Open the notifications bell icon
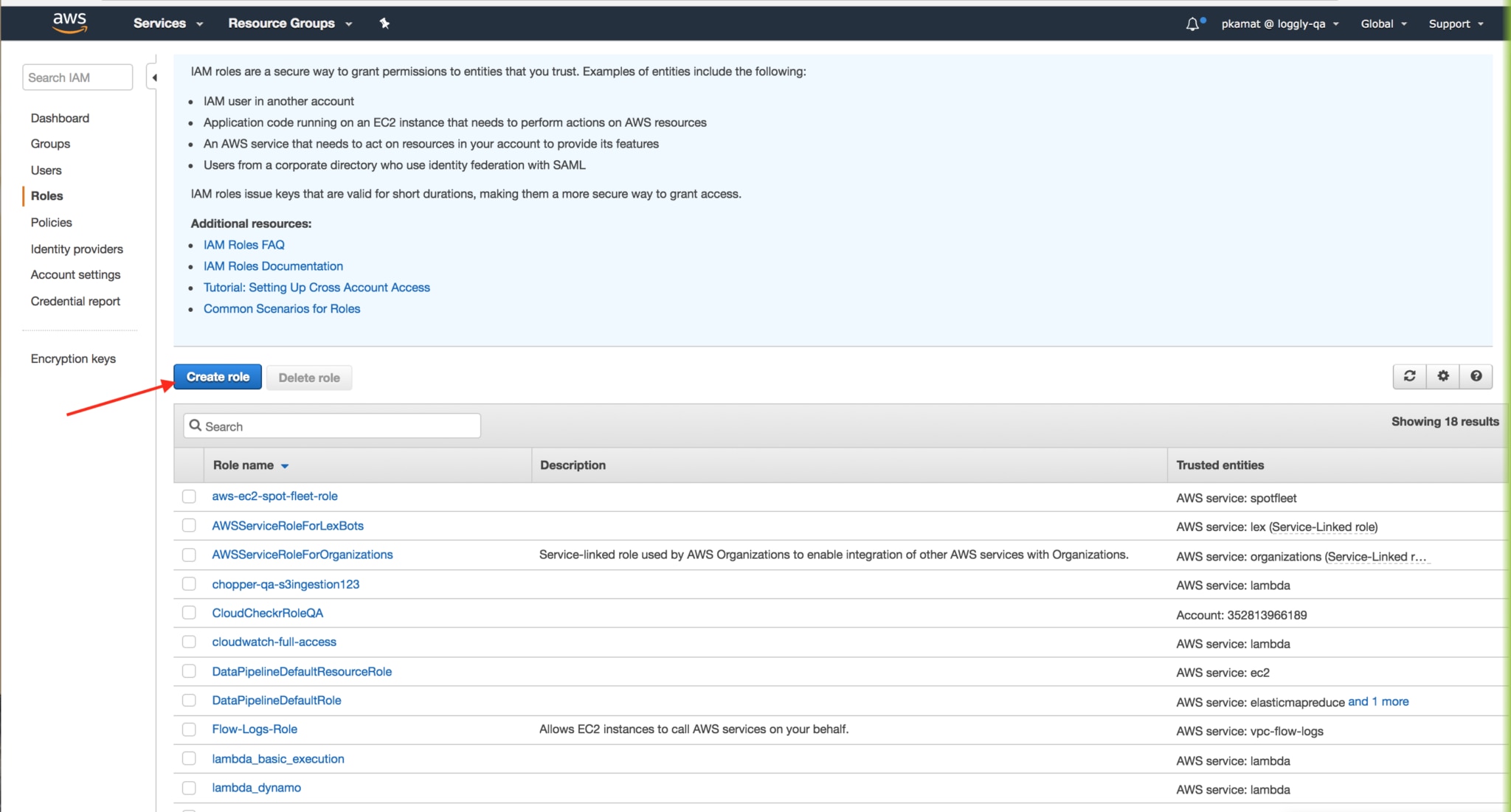This screenshot has height=812, width=1511. coord(1192,24)
